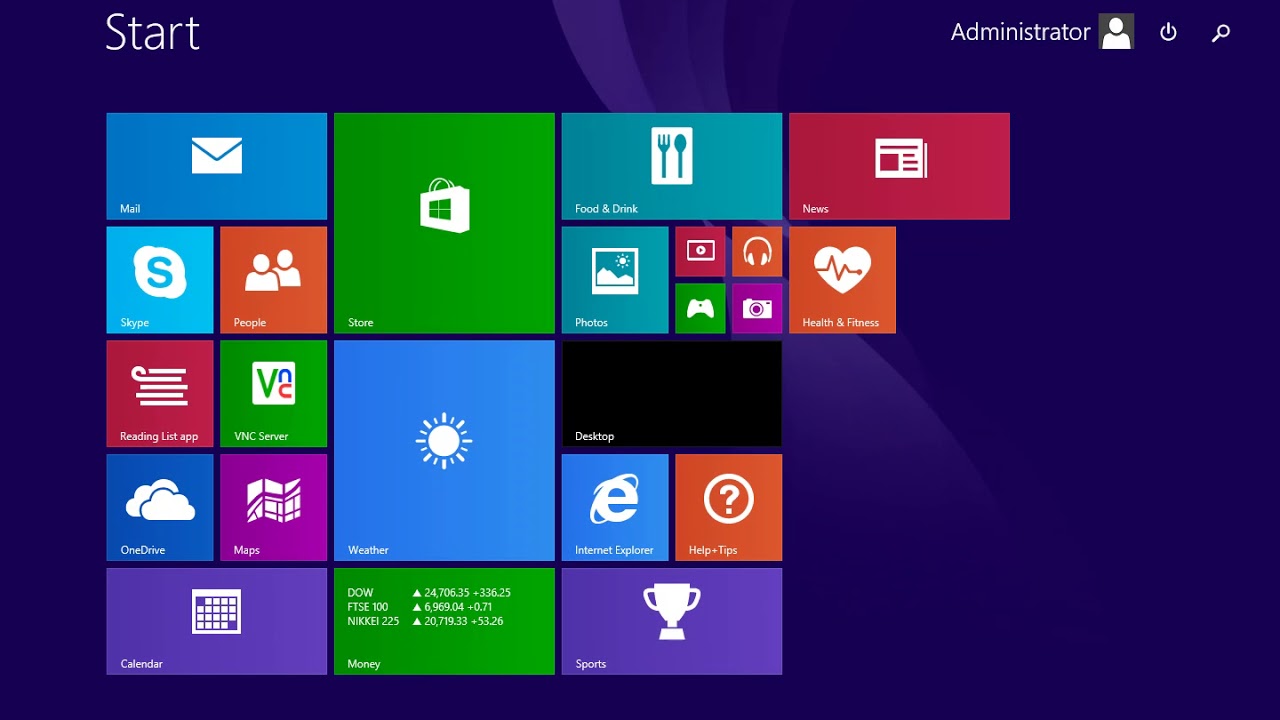Viewport: 1280px width, 720px height.
Task: Launch the Skype app tile
Action: [x=160, y=280]
